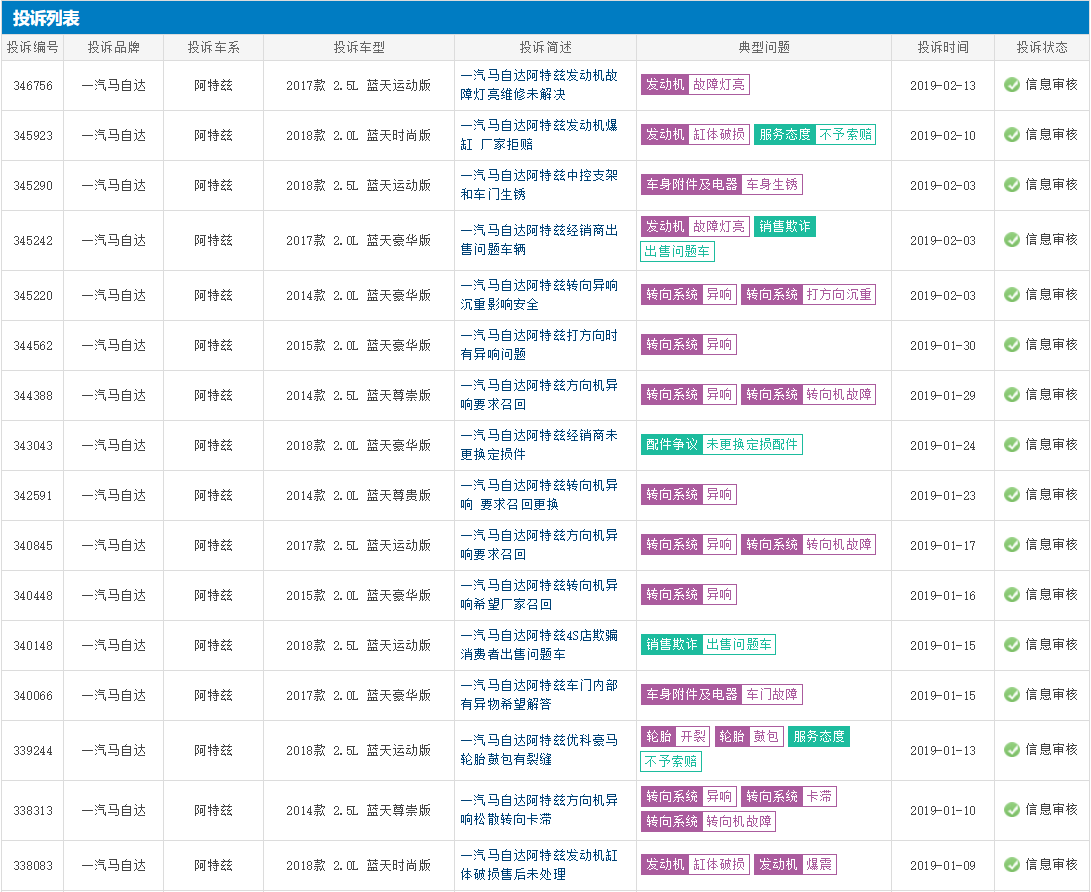Click the 投诉状态 column header
The image size is (1091, 892).
1042,47
